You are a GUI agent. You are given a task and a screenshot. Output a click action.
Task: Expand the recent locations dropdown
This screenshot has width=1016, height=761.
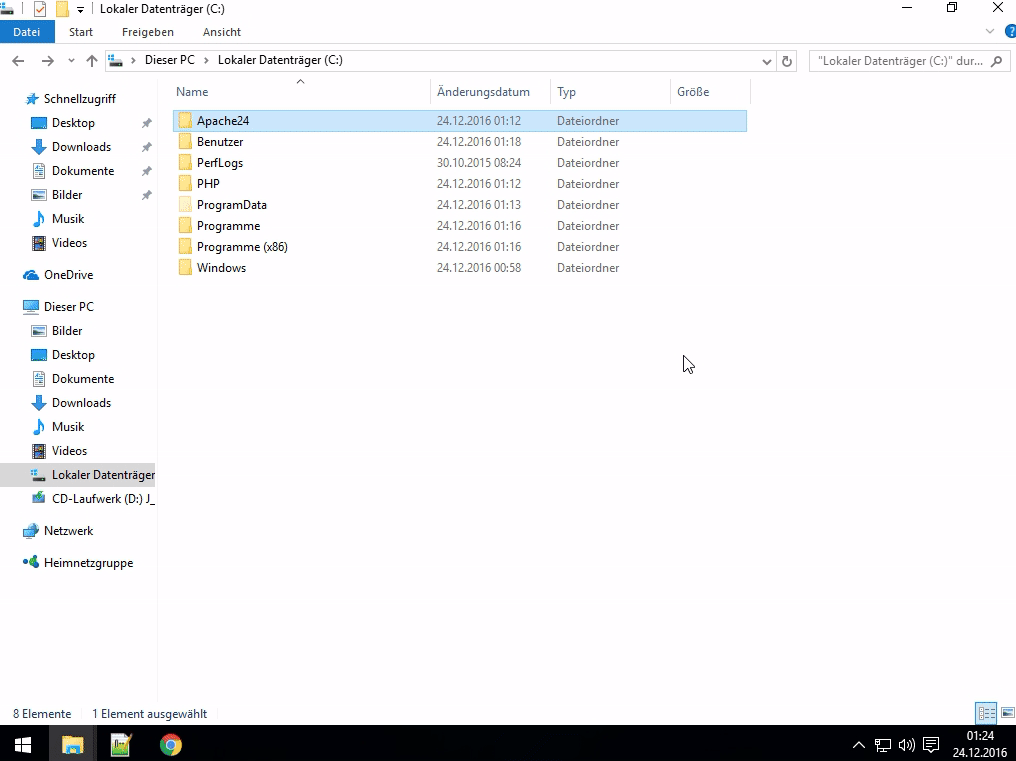tap(71, 61)
